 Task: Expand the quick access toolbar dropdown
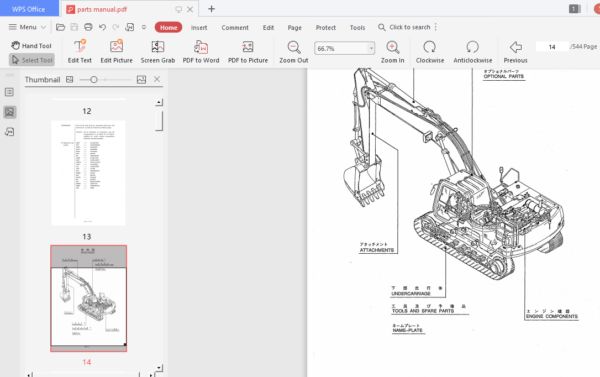144,27
